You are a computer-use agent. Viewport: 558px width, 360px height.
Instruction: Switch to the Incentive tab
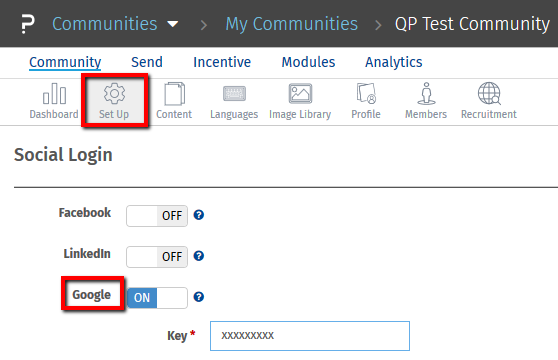click(222, 62)
